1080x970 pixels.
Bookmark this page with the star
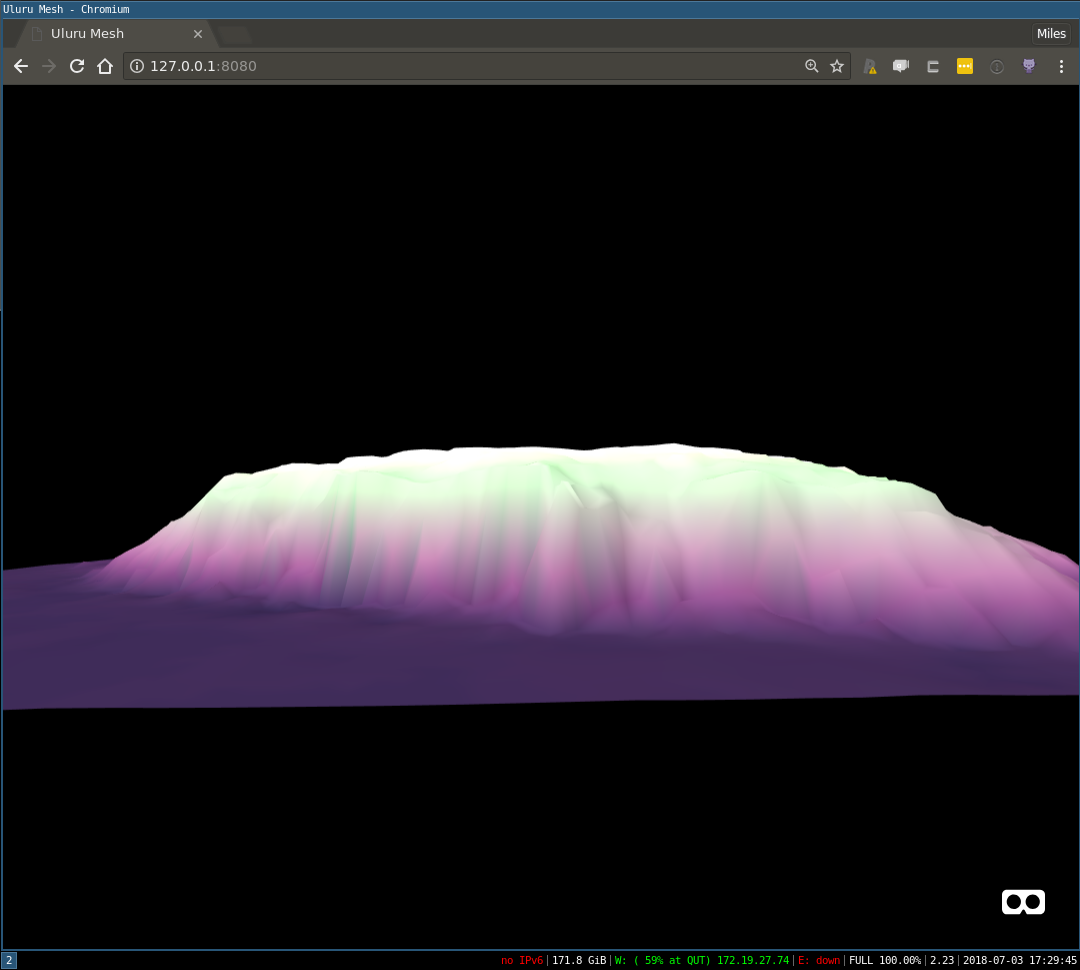pyautogui.click(x=837, y=66)
